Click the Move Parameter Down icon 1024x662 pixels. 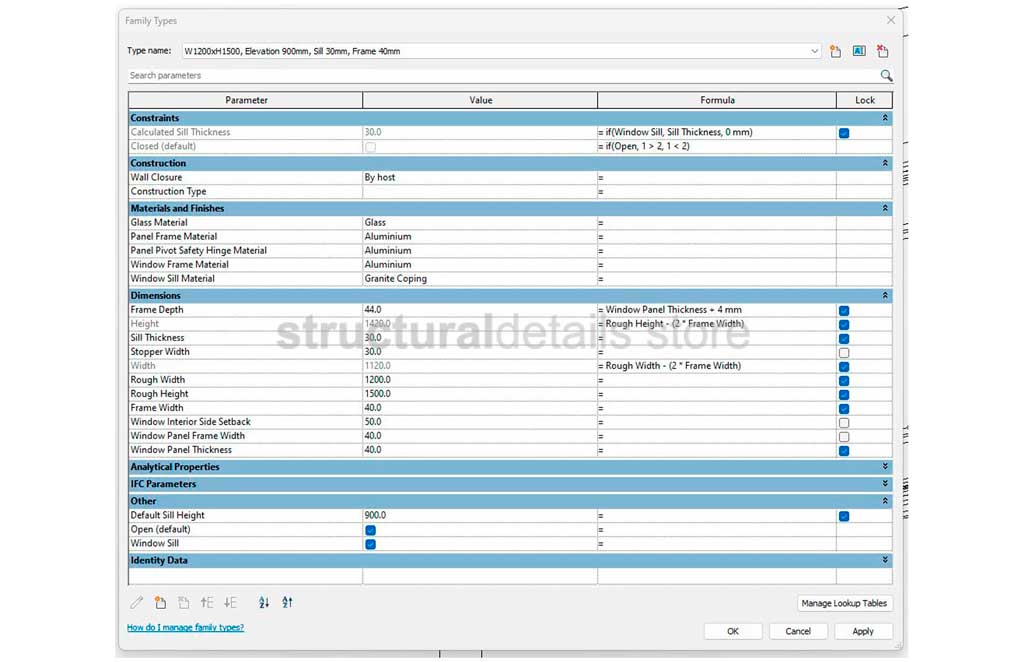coord(231,603)
